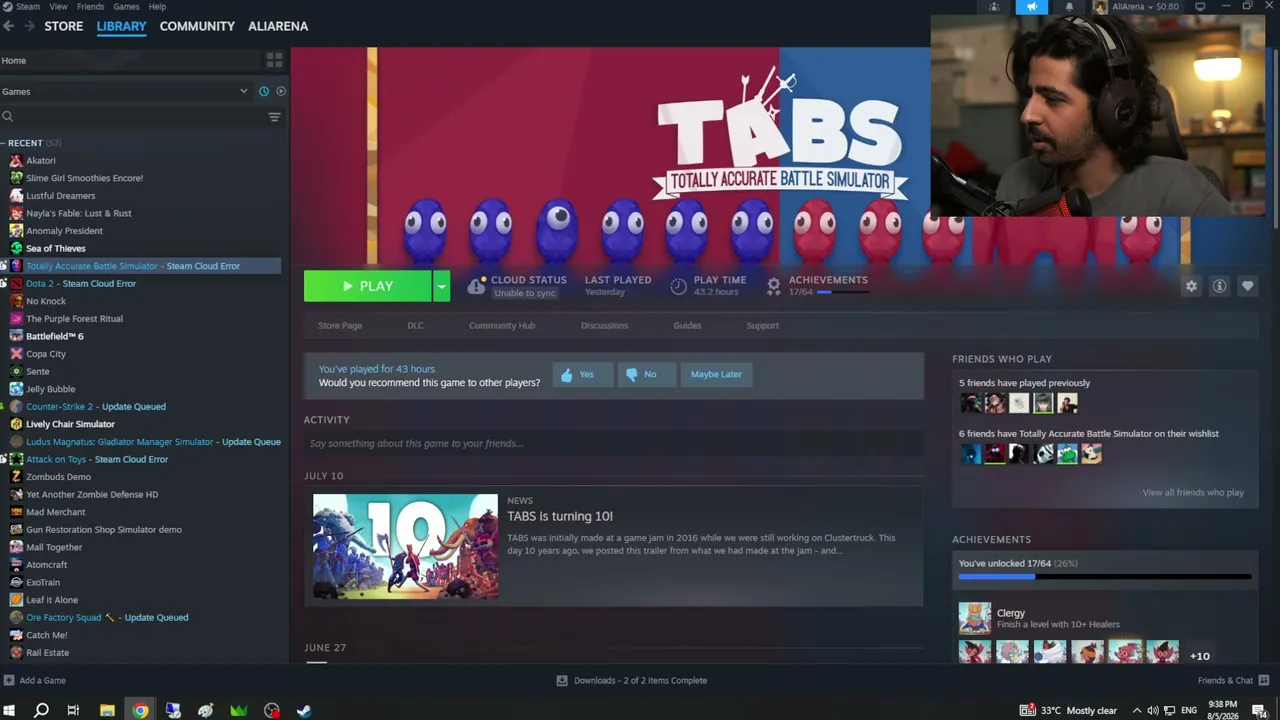Add TABS to favorites with heart icon
1280x720 pixels.
pyautogui.click(x=1247, y=286)
